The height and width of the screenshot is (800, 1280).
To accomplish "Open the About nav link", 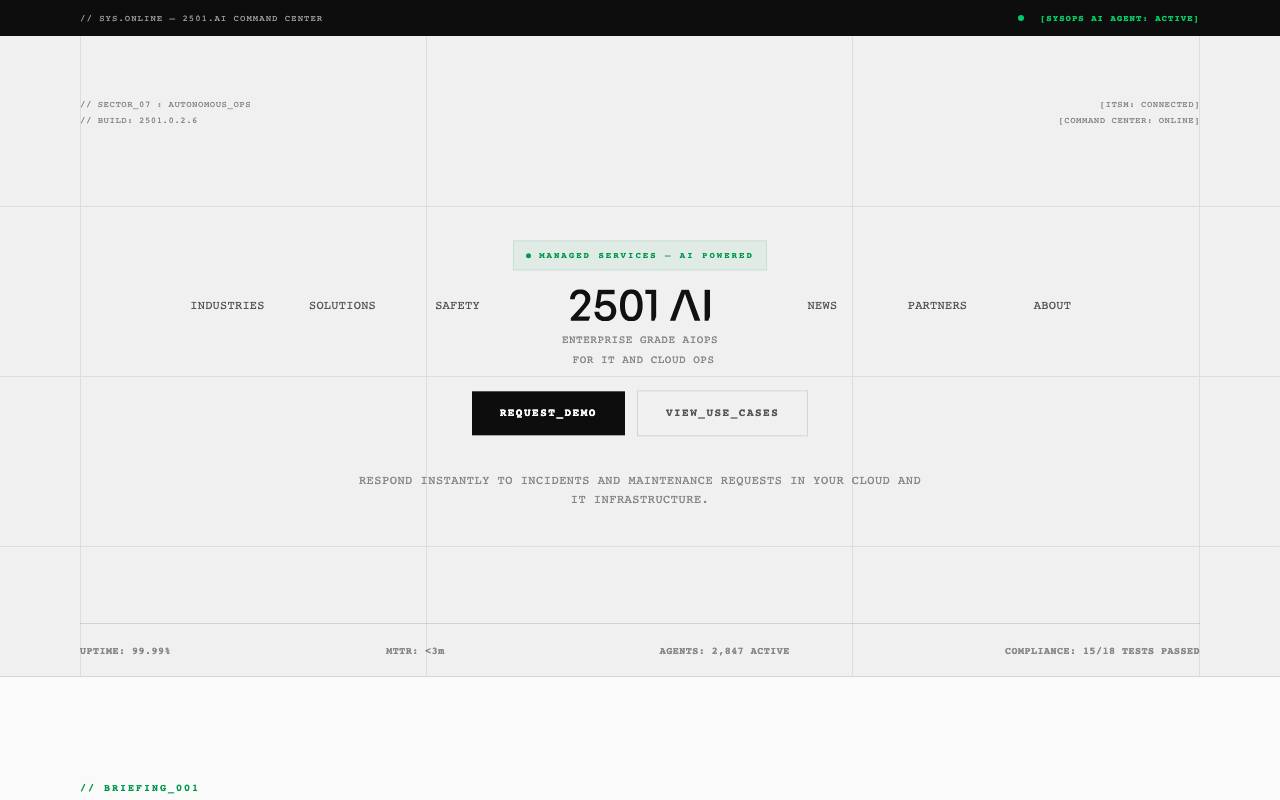I will pyautogui.click(x=1052, y=306).
